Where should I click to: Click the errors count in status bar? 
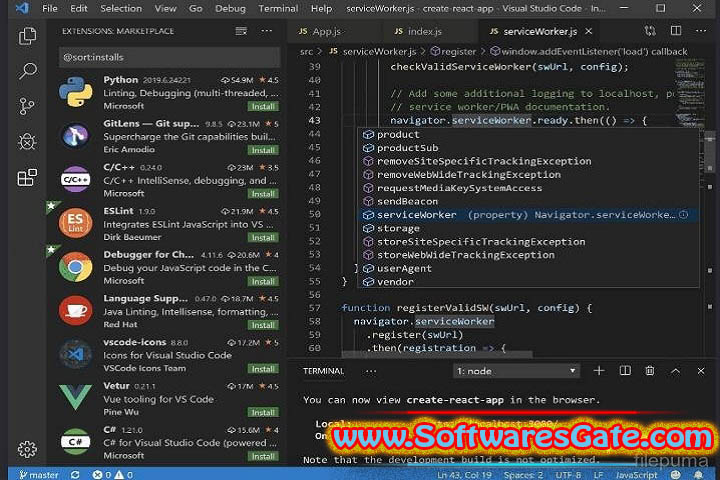click(x=101, y=474)
